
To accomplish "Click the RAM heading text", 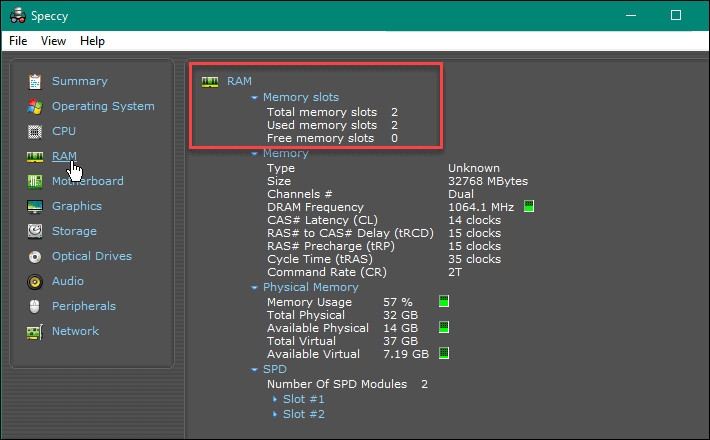I will [239, 81].
